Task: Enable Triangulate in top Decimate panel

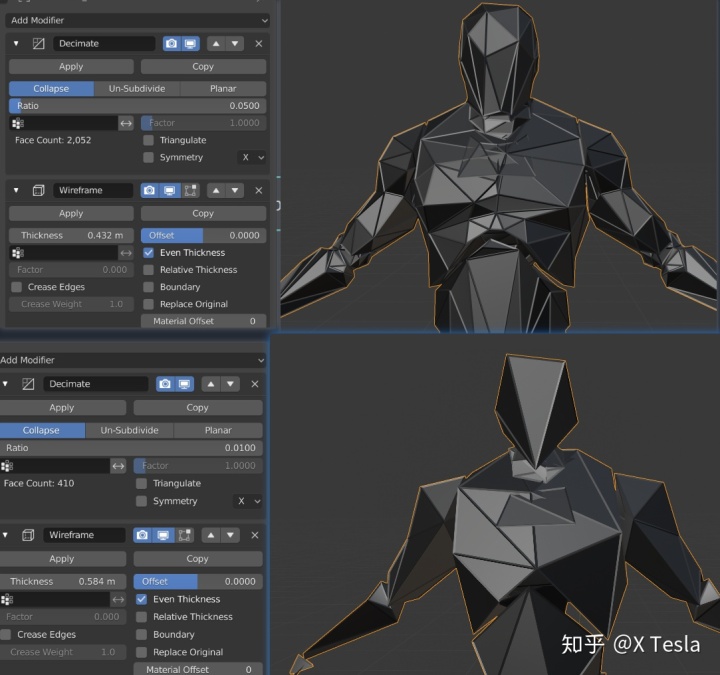Action: click(x=148, y=140)
